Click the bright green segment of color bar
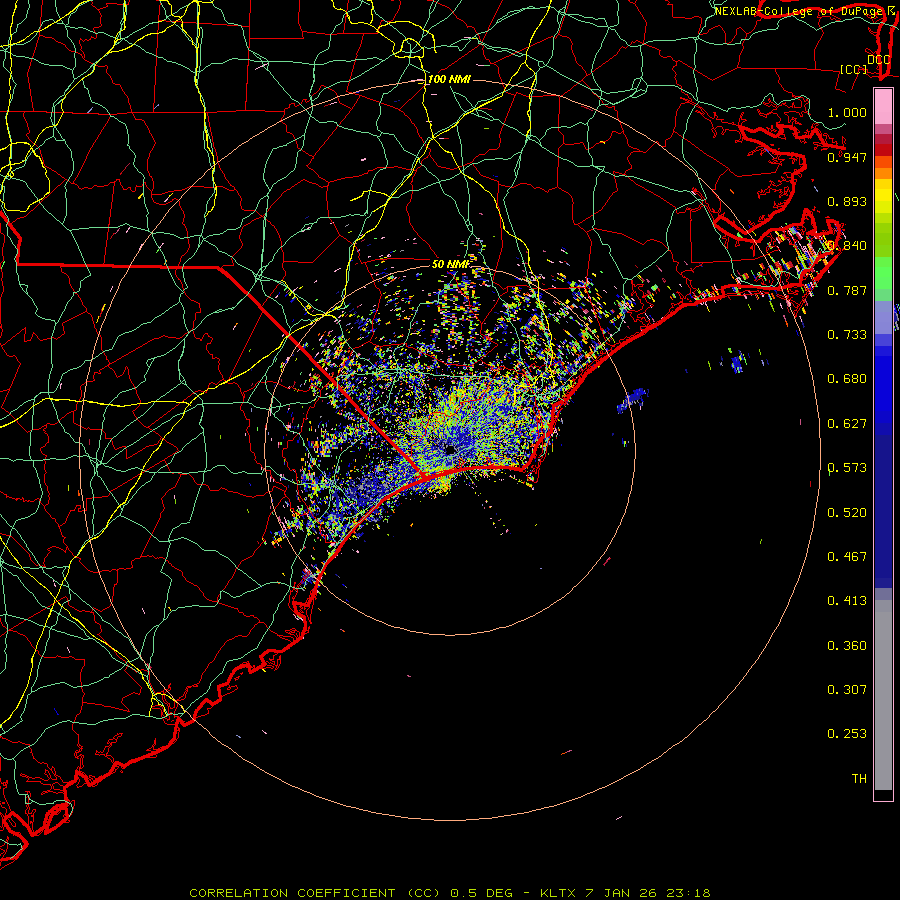Screen dimensions: 900x900 [883, 273]
